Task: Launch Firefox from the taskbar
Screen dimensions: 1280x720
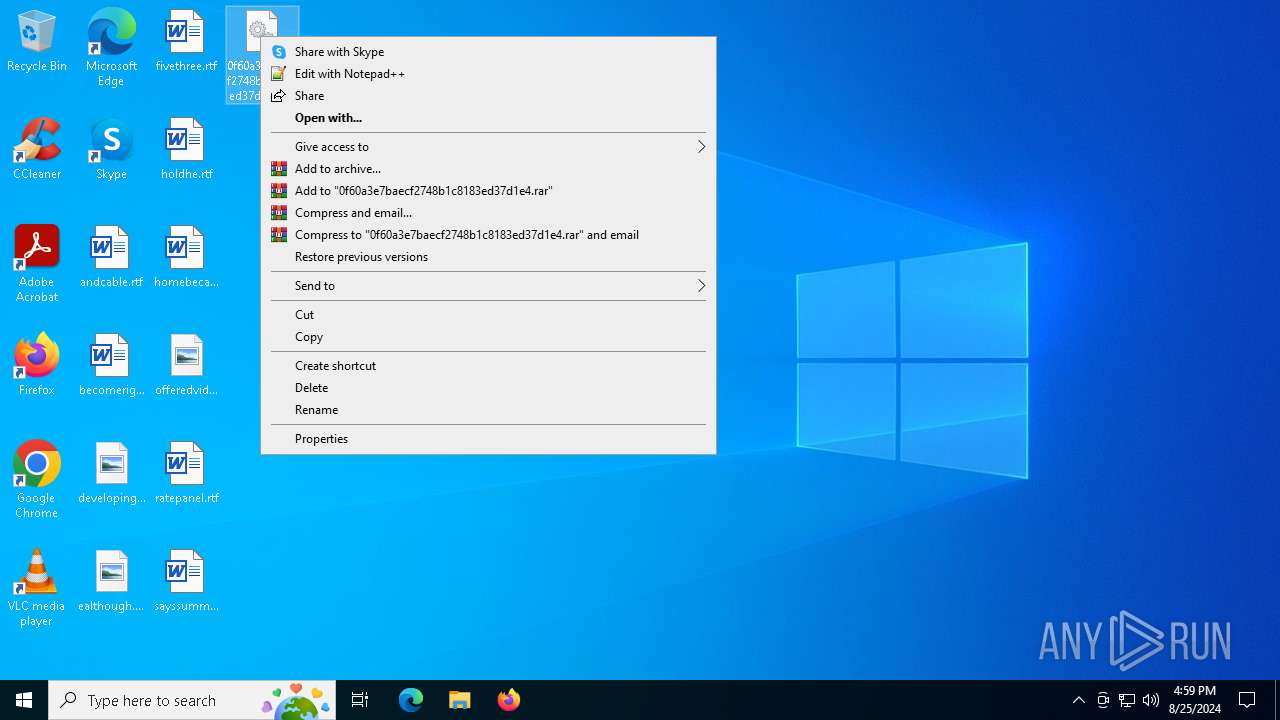Action: point(508,700)
